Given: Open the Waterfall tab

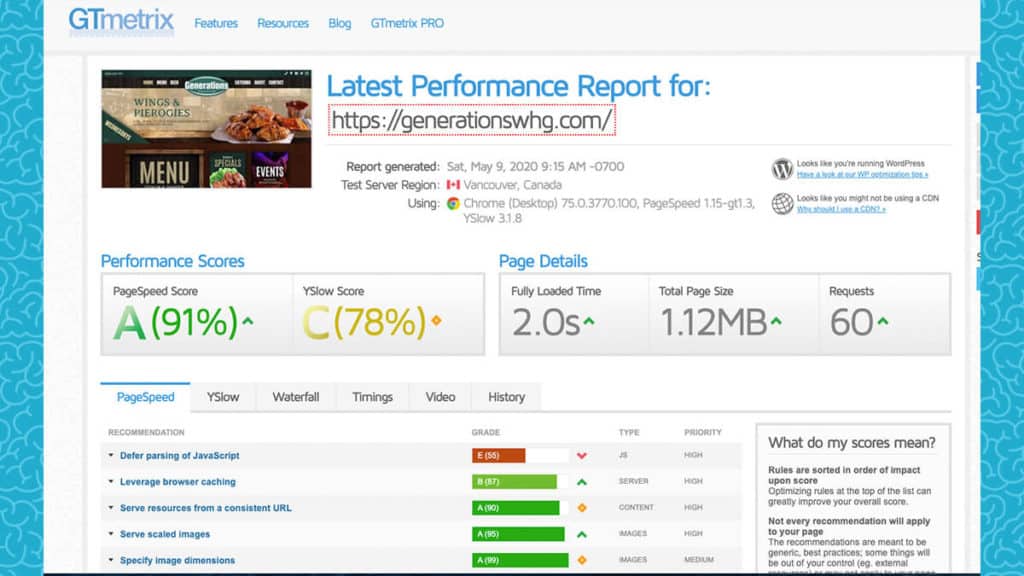Looking at the screenshot, I should tap(296, 397).
